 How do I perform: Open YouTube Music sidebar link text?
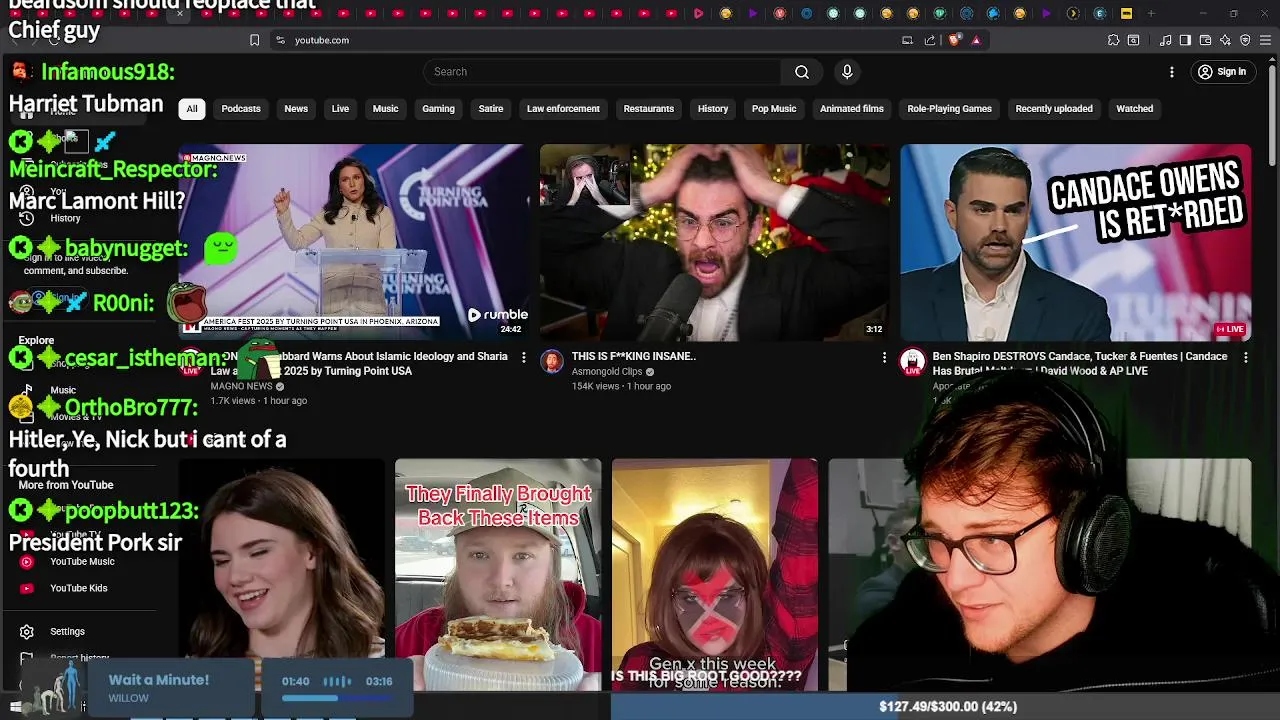82,562
